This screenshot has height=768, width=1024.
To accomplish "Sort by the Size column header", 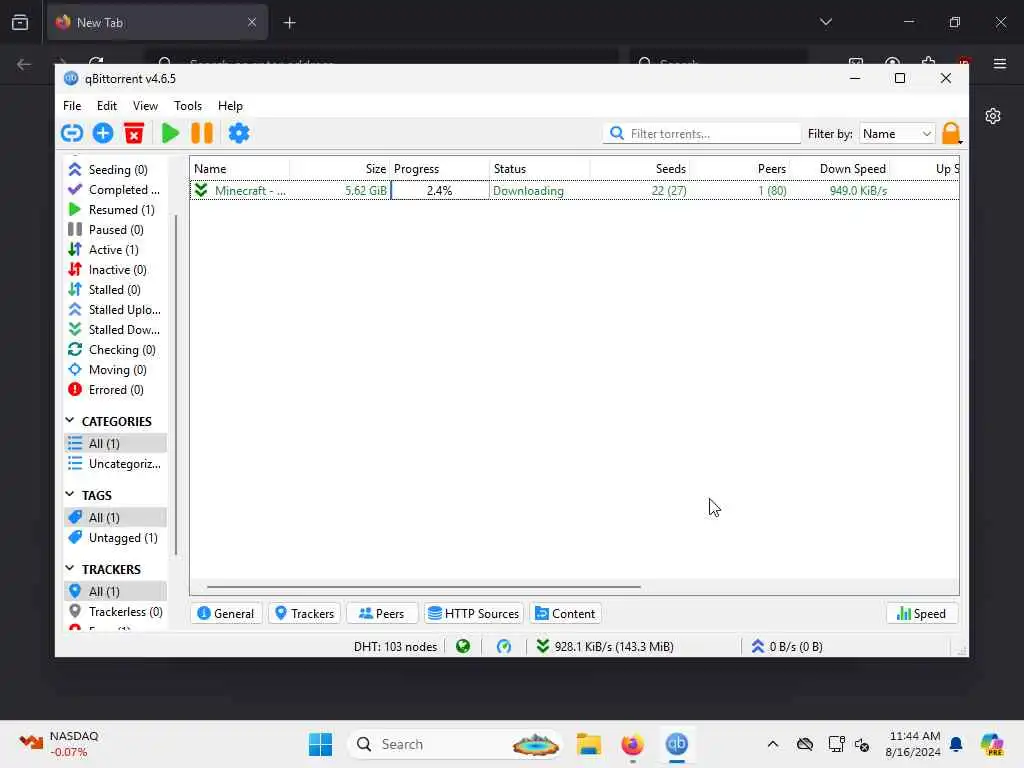I will tap(340, 168).
